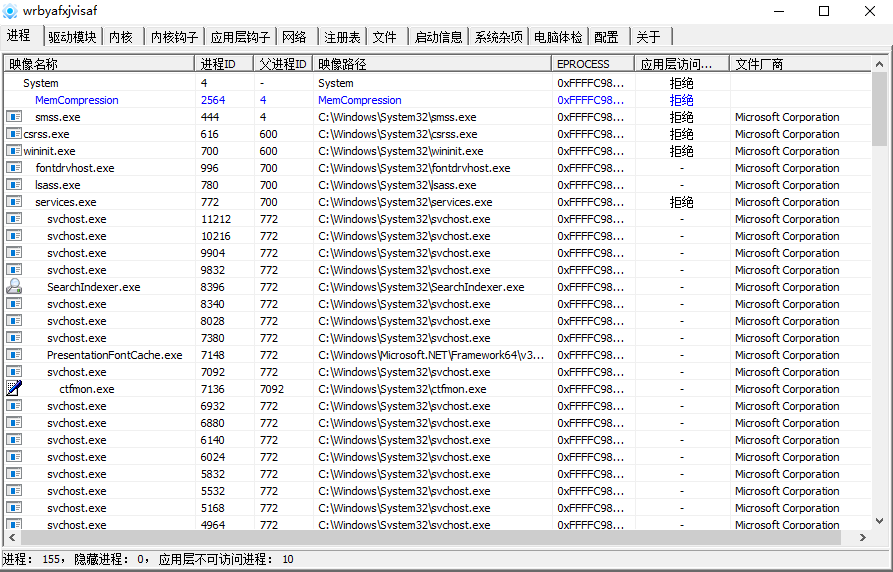This screenshot has height=572, width=893.
Task: Click the fontdrvhost.exe process icon
Action: tap(14, 168)
